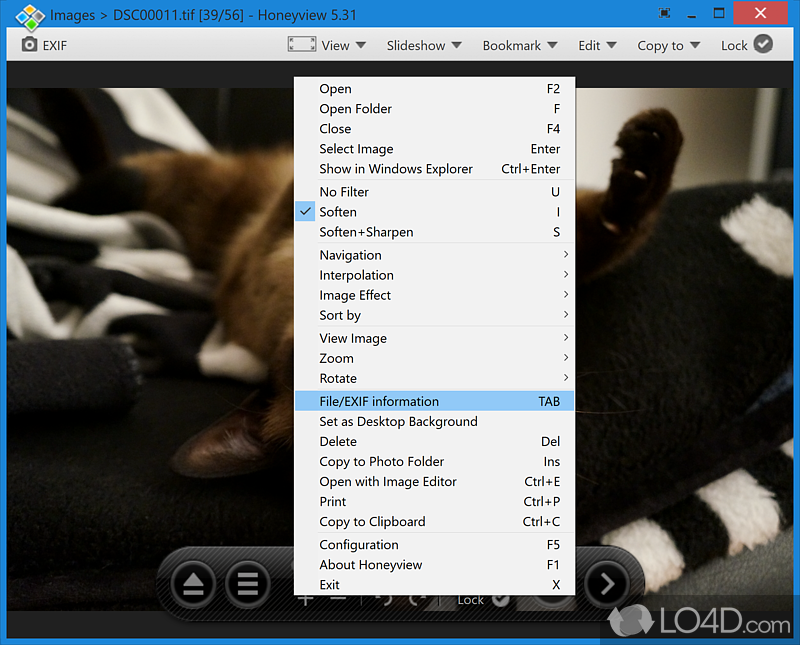Image resolution: width=800 pixels, height=645 pixels.
Task: Visit the LO4D.com link
Action: click(712, 622)
